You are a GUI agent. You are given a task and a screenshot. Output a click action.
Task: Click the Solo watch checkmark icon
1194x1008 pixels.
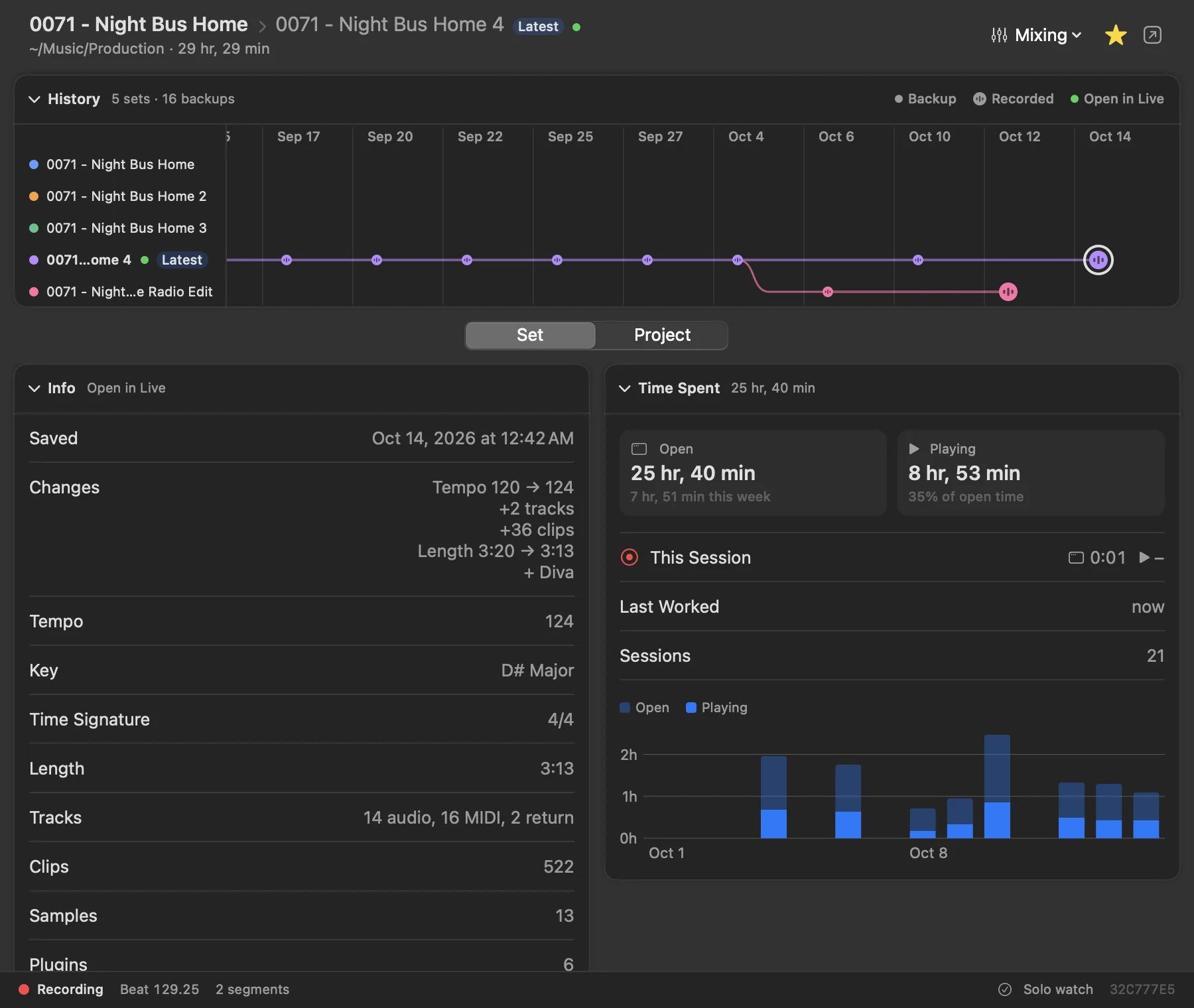[1005, 989]
